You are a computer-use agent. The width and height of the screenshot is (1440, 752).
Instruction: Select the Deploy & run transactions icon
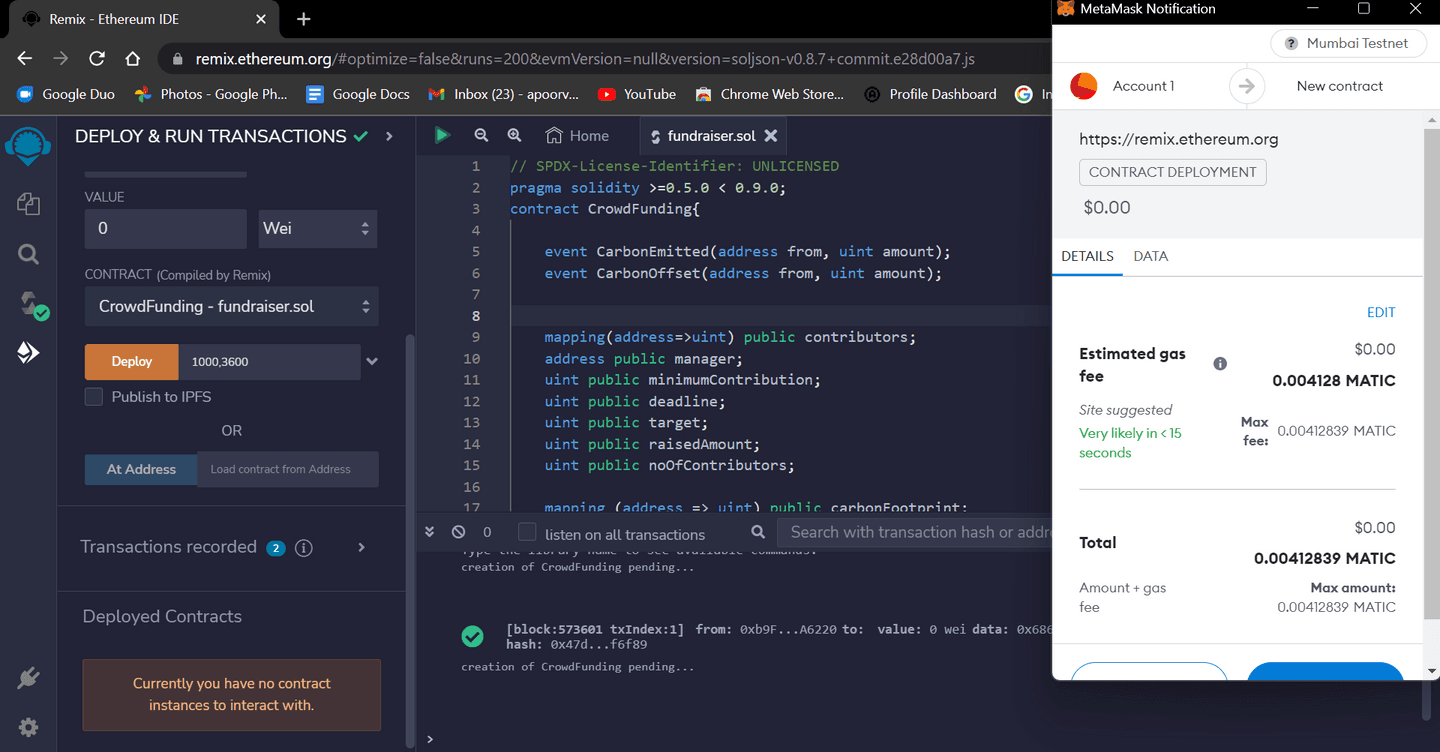pyautogui.click(x=28, y=352)
